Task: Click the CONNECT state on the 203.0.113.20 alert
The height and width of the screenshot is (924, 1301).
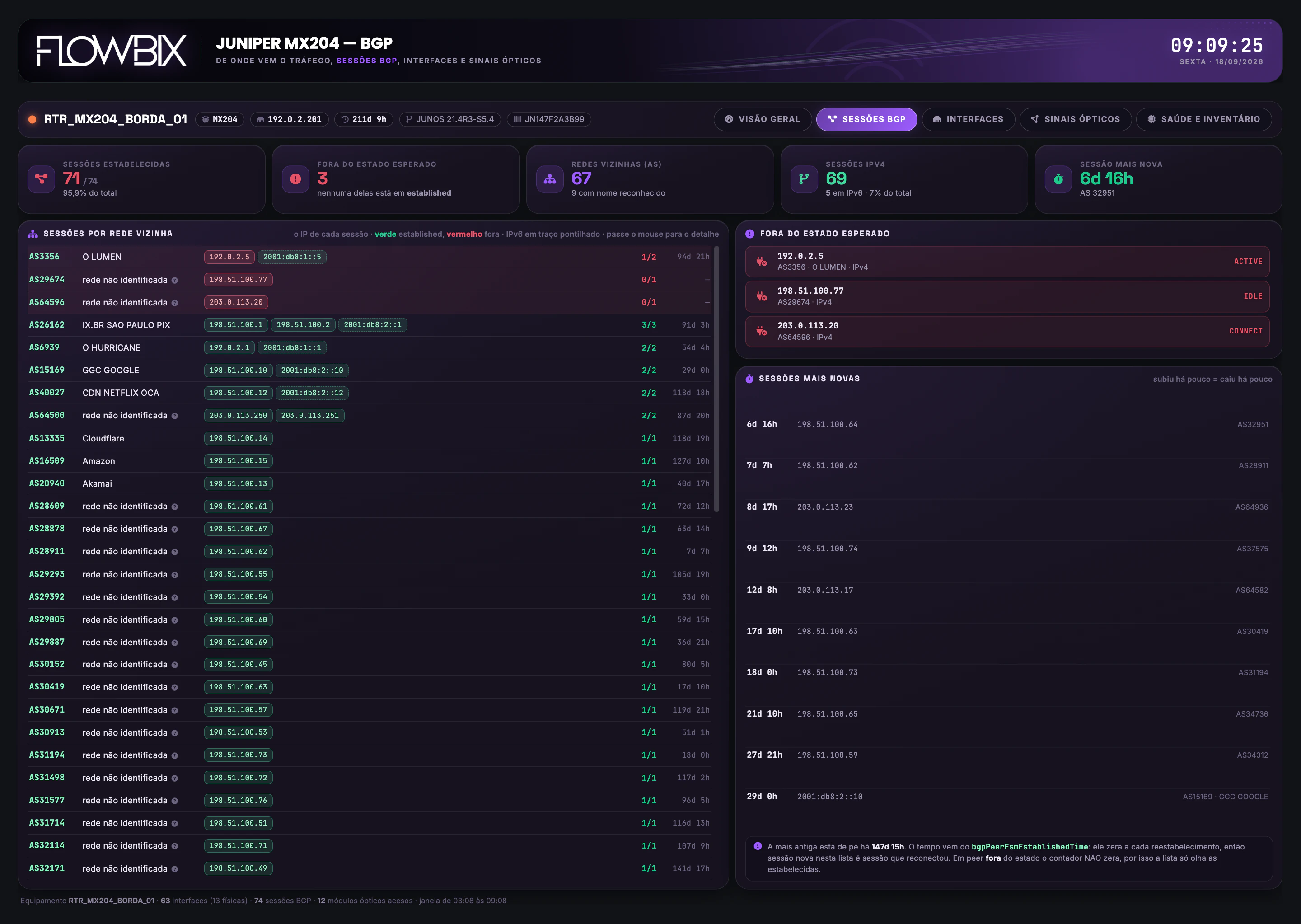Action: click(x=1246, y=331)
